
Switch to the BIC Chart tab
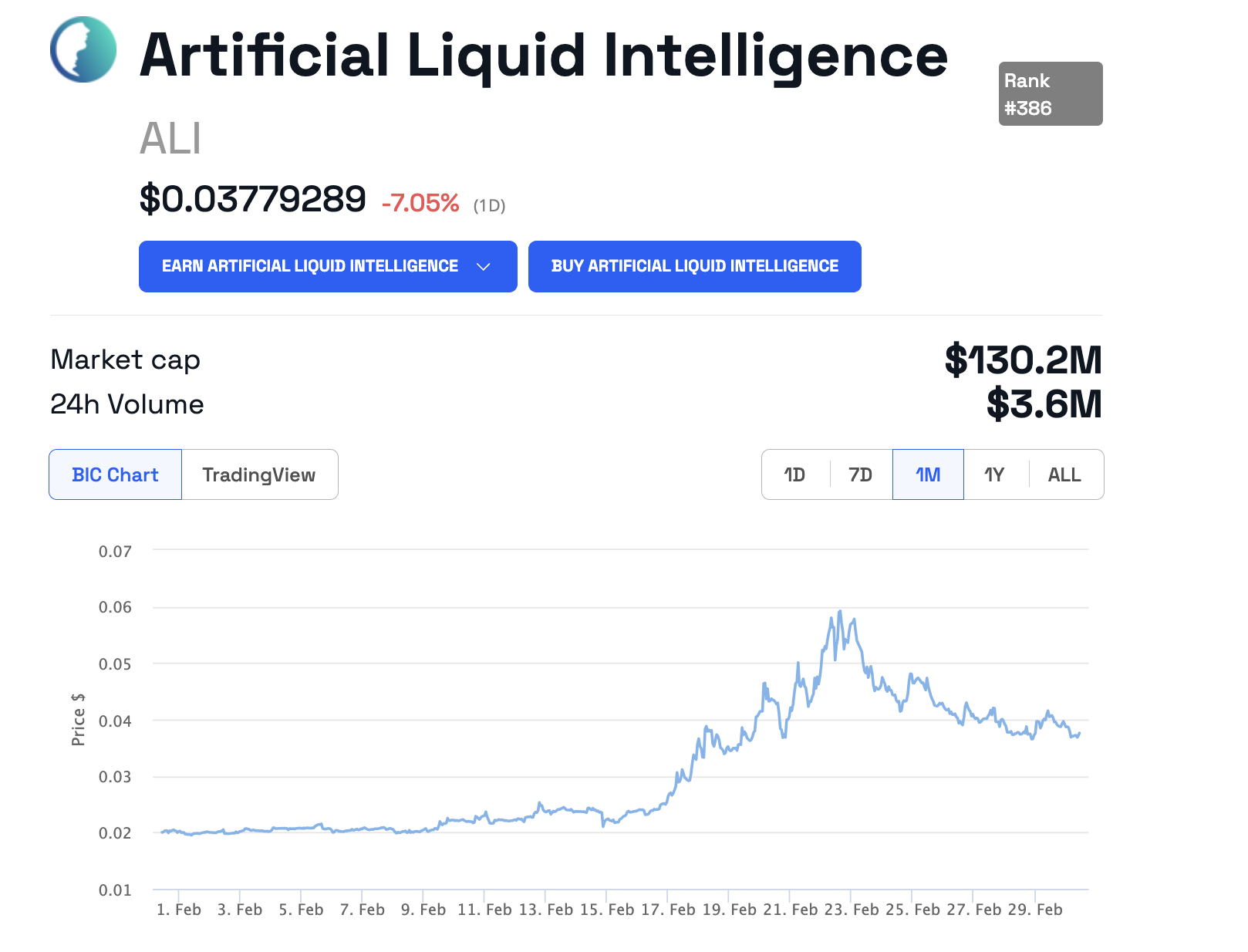pos(115,474)
